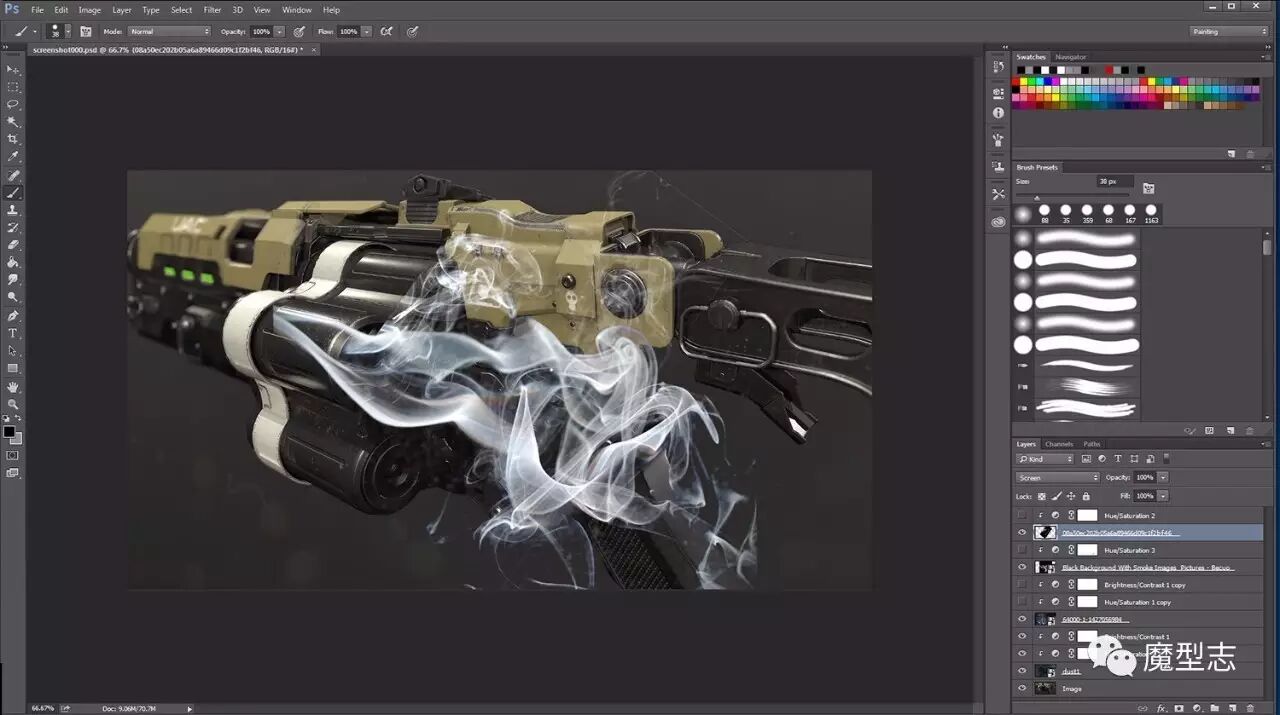Viewport: 1280px width, 715px height.
Task: Show the Hue/Saturation 3 layer
Action: (1022, 550)
